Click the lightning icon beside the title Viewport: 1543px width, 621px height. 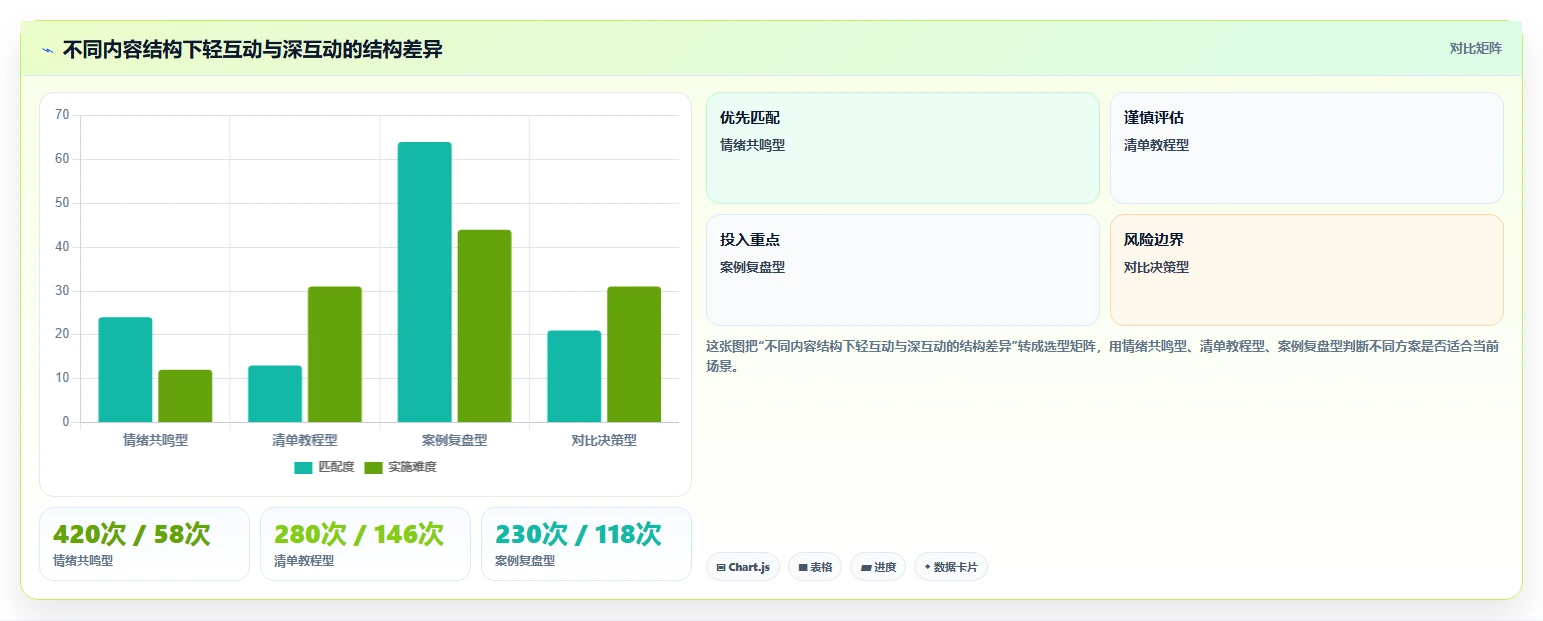click(47, 50)
